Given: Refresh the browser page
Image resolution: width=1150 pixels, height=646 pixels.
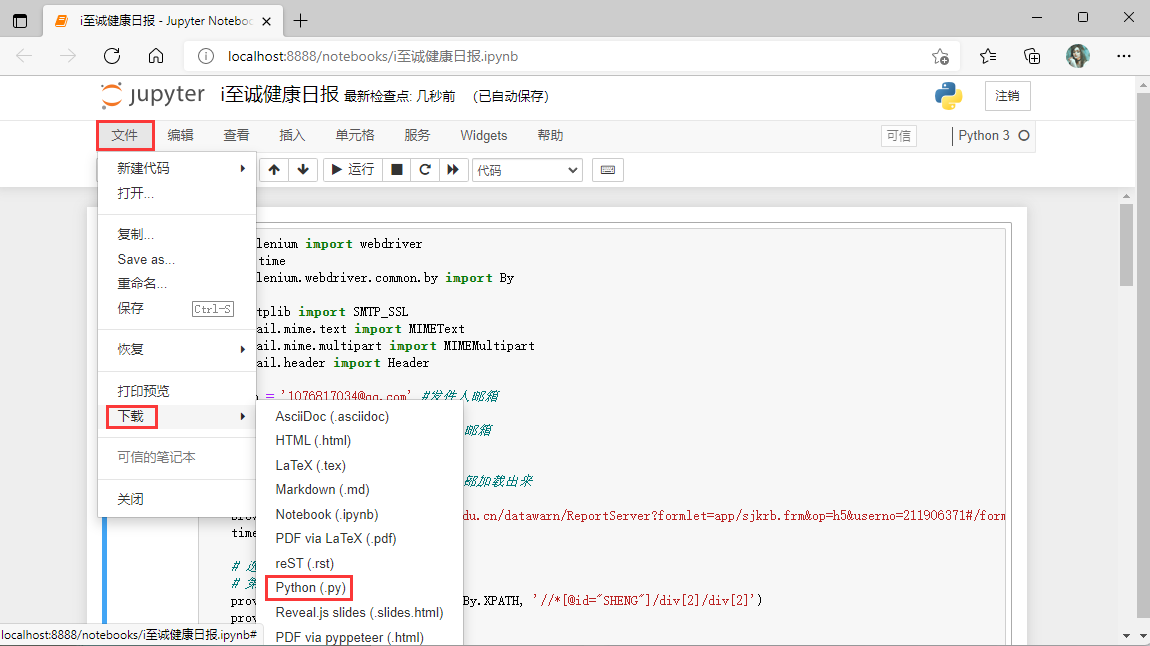Looking at the screenshot, I should click(x=112, y=56).
